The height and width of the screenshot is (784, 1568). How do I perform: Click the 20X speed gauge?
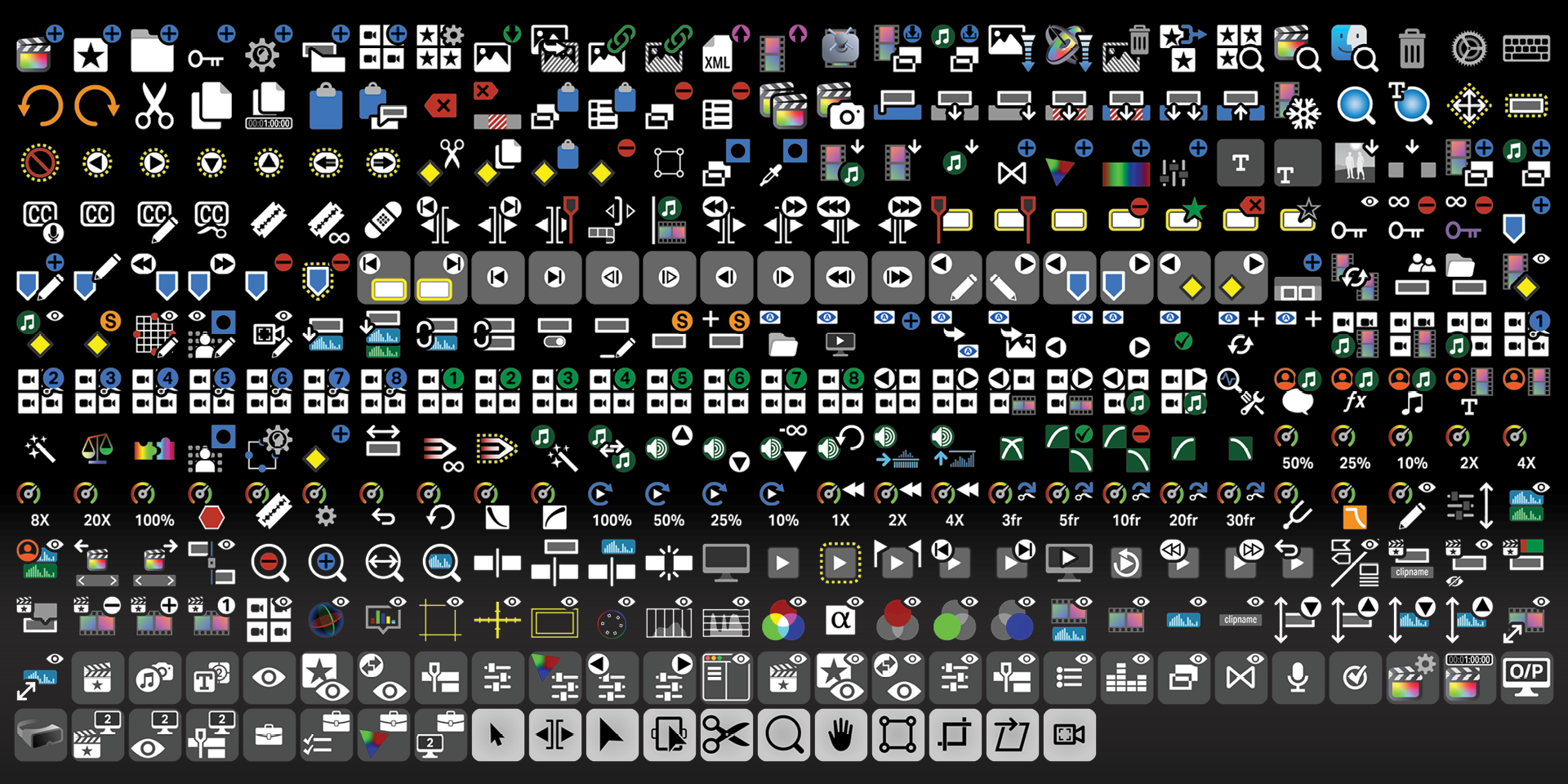tap(96, 505)
